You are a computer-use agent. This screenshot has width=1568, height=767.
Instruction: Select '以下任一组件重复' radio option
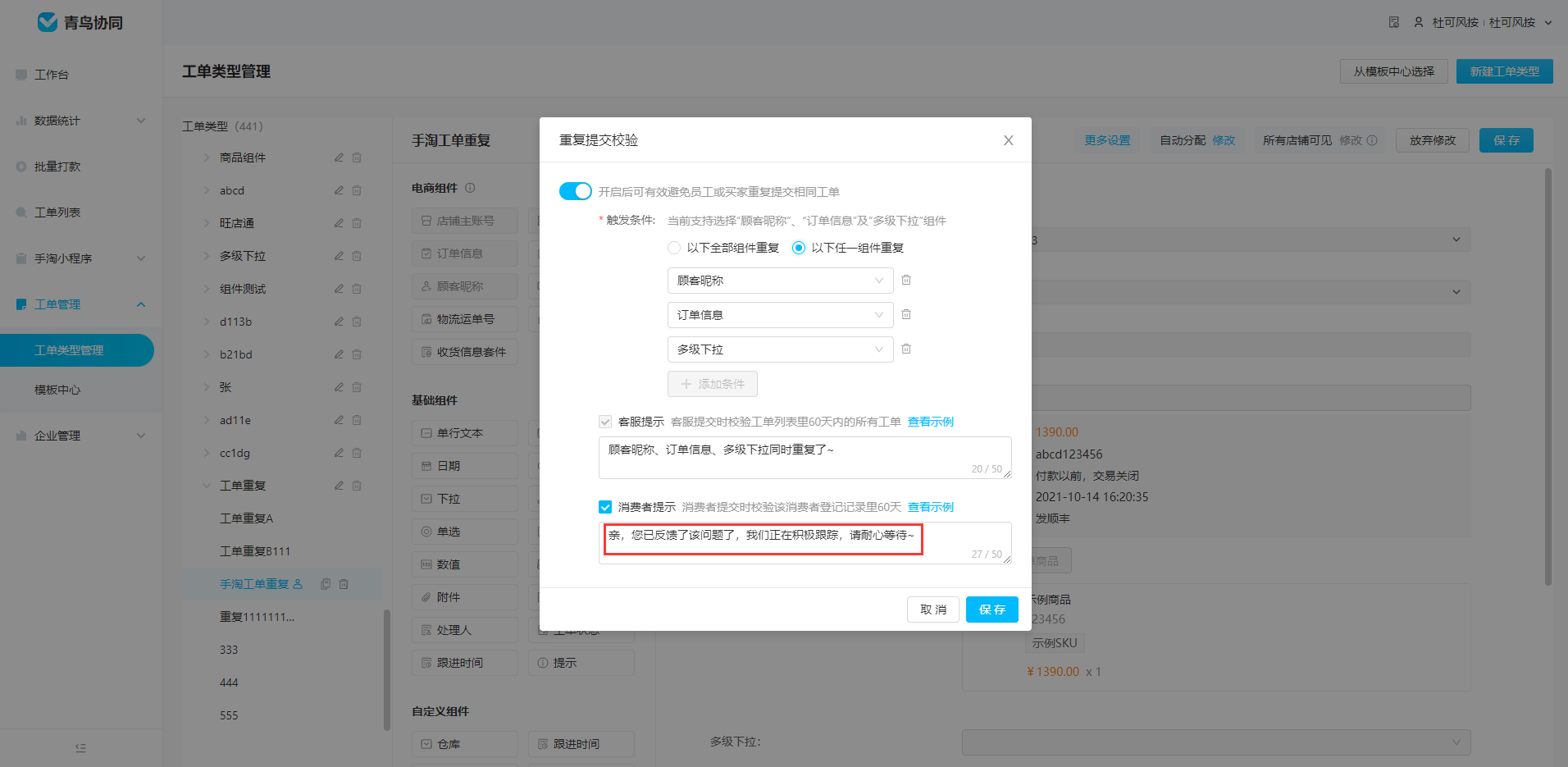click(798, 248)
